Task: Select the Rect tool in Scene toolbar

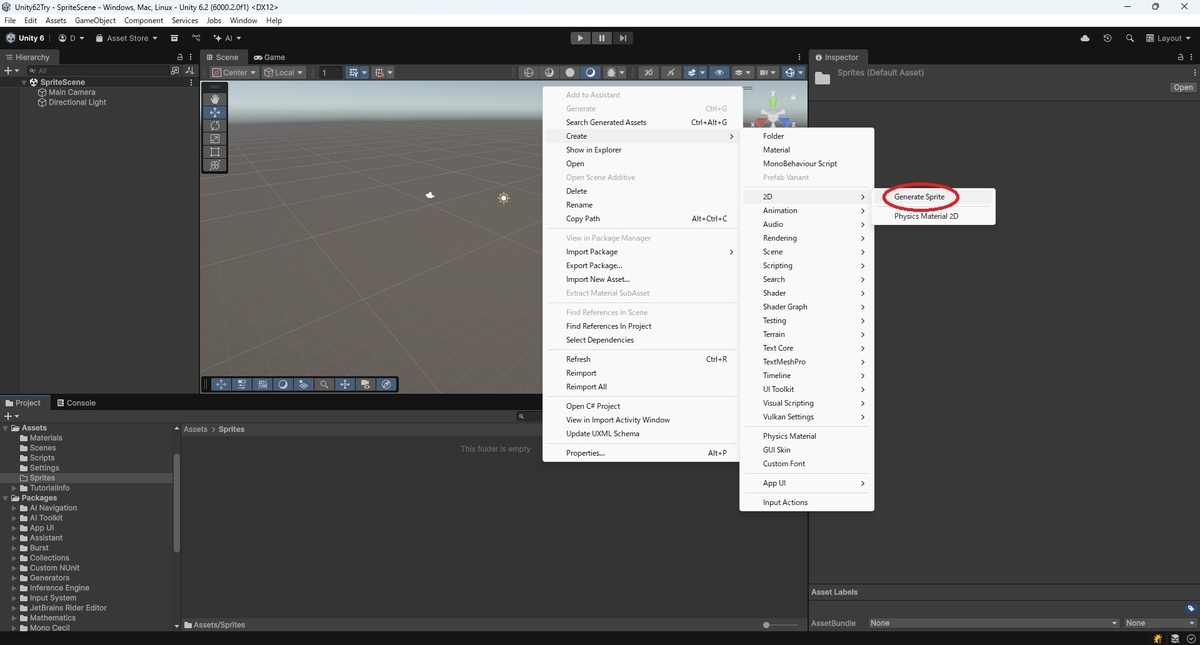Action: [215, 152]
